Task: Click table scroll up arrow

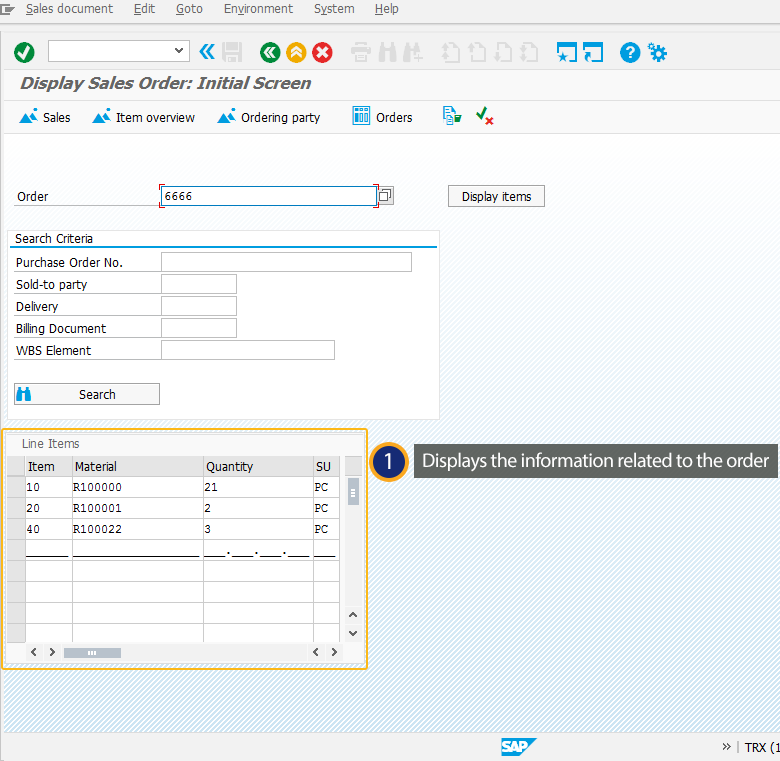Action: (x=353, y=615)
